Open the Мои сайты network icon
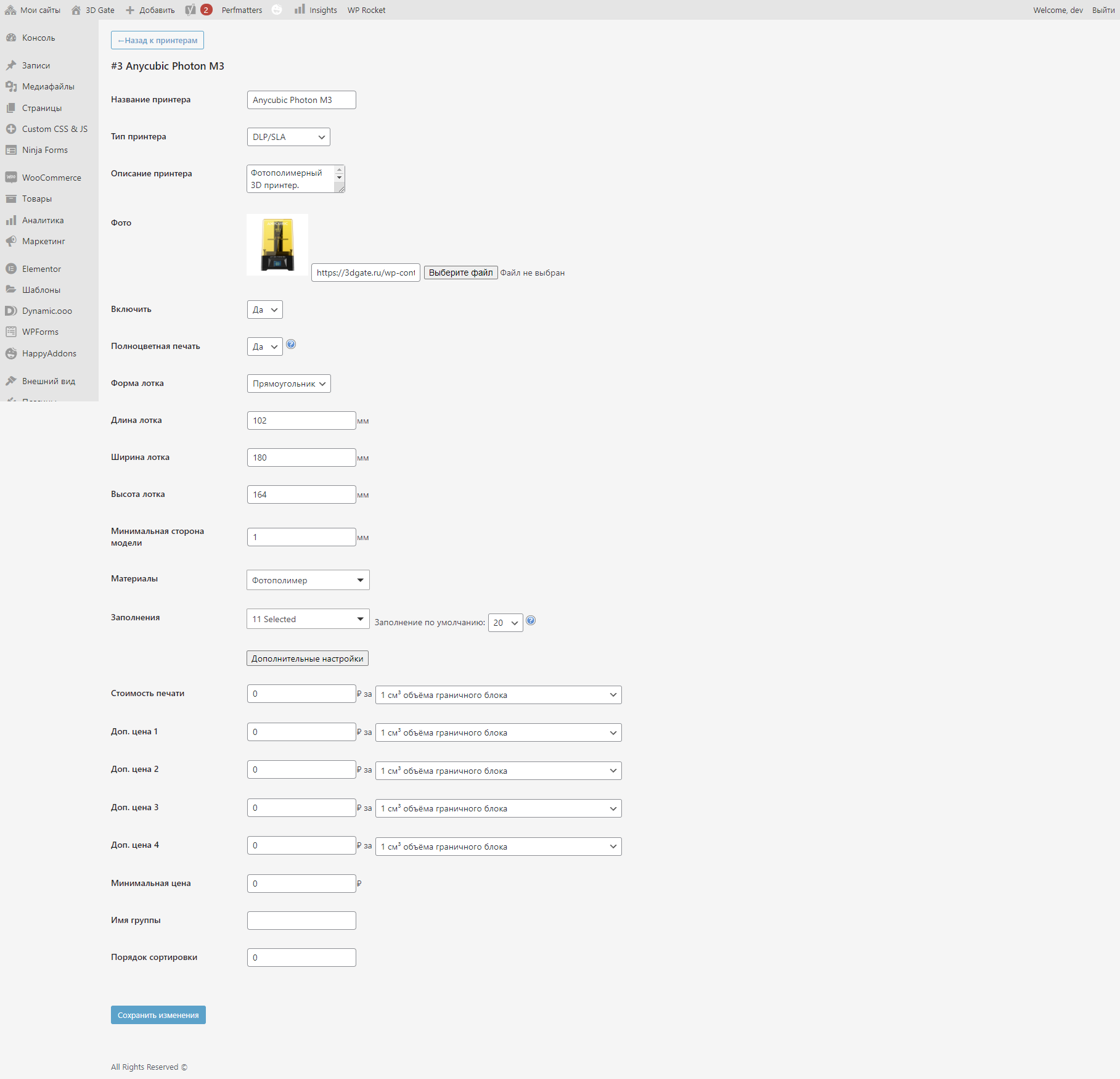The height and width of the screenshot is (1079, 1120). [10, 10]
